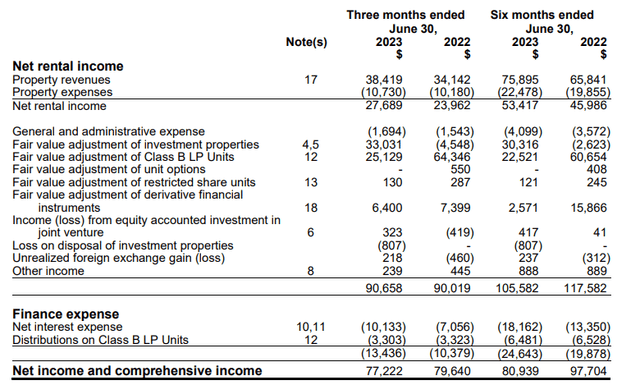
Task: Select Property revenues value 75,895
Action: (520, 80)
